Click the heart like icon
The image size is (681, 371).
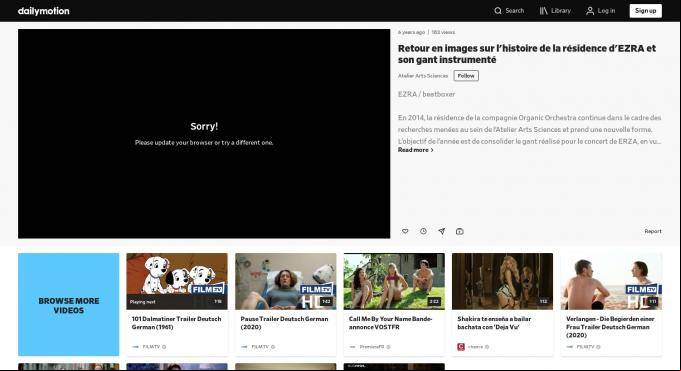[405, 231]
